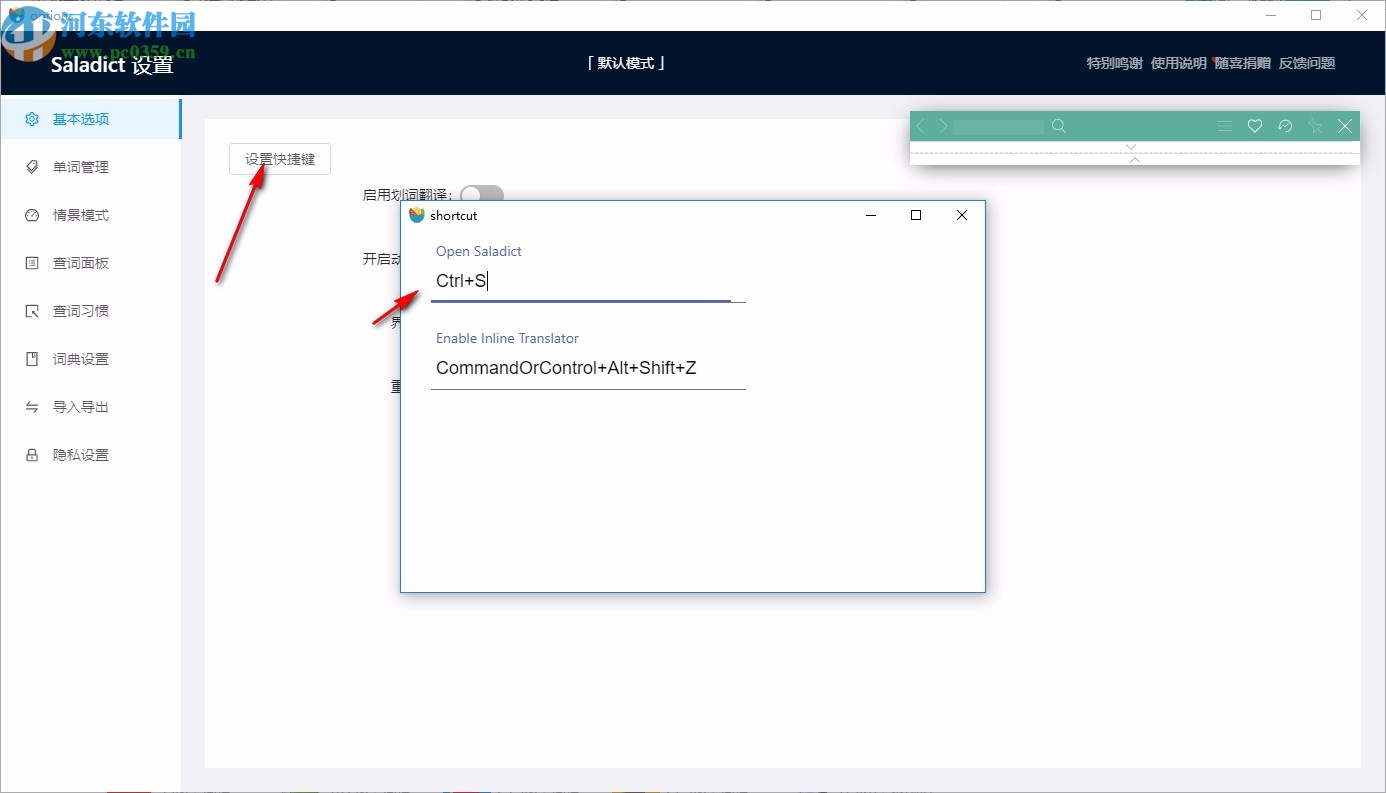
Task: Maximize the Saladict options window
Action: click(1316, 15)
